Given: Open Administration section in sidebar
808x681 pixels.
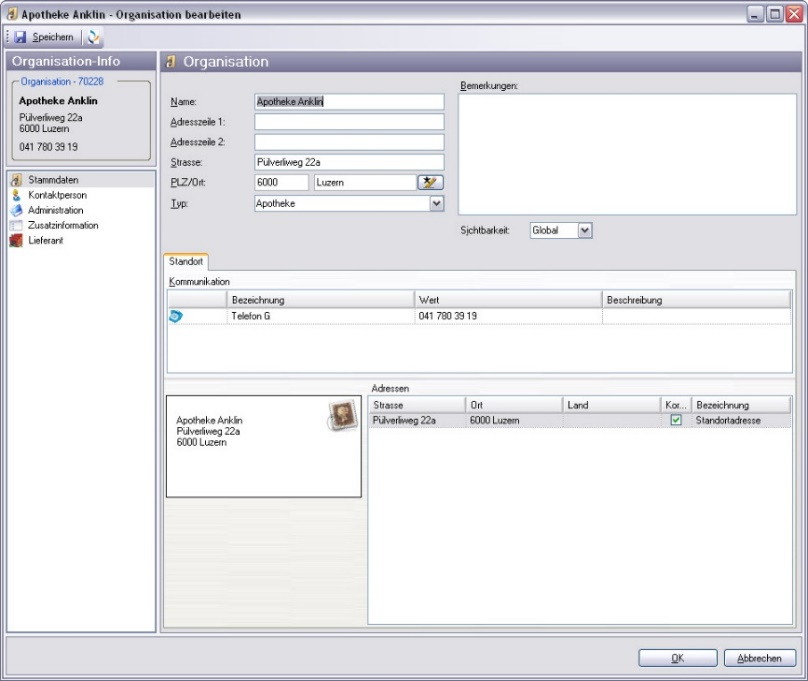Looking at the screenshot, I should point(55,210).
